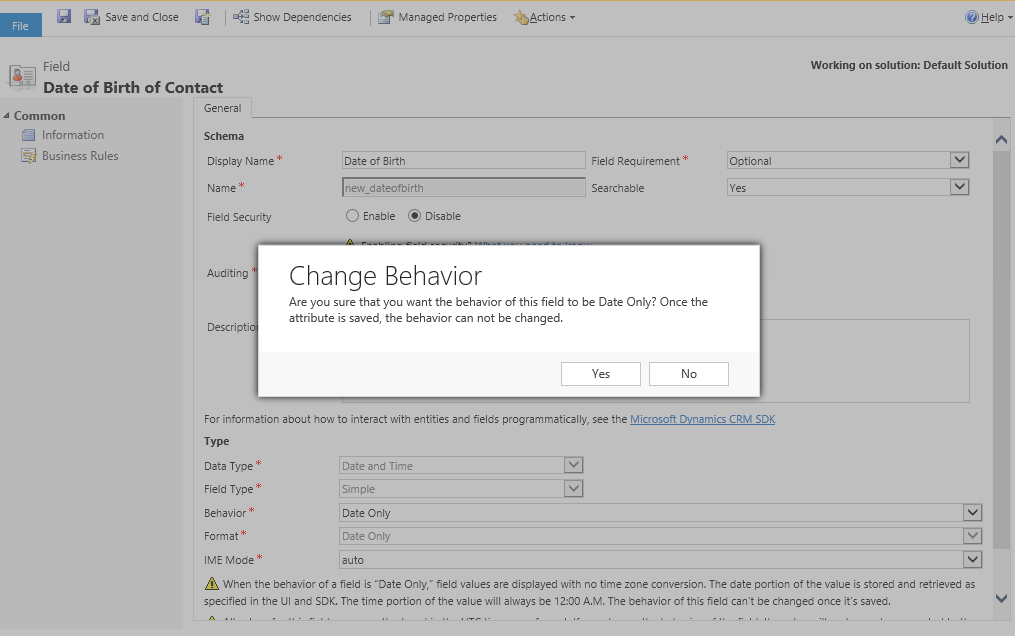1015x636 pixels.
Task: Cancel with the No button
Action: pos(689,374)
